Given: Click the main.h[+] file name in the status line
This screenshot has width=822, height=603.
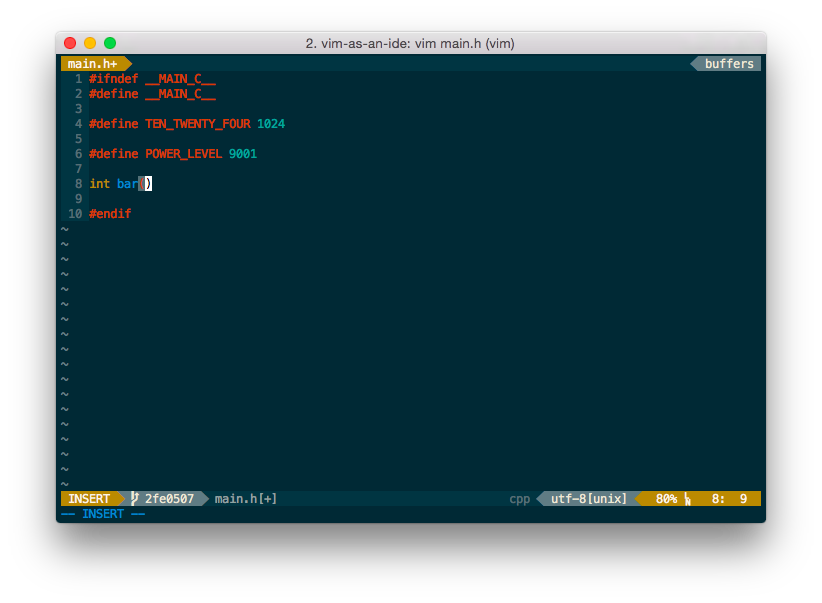Looking at the screenshot, I should coord(245,498).
